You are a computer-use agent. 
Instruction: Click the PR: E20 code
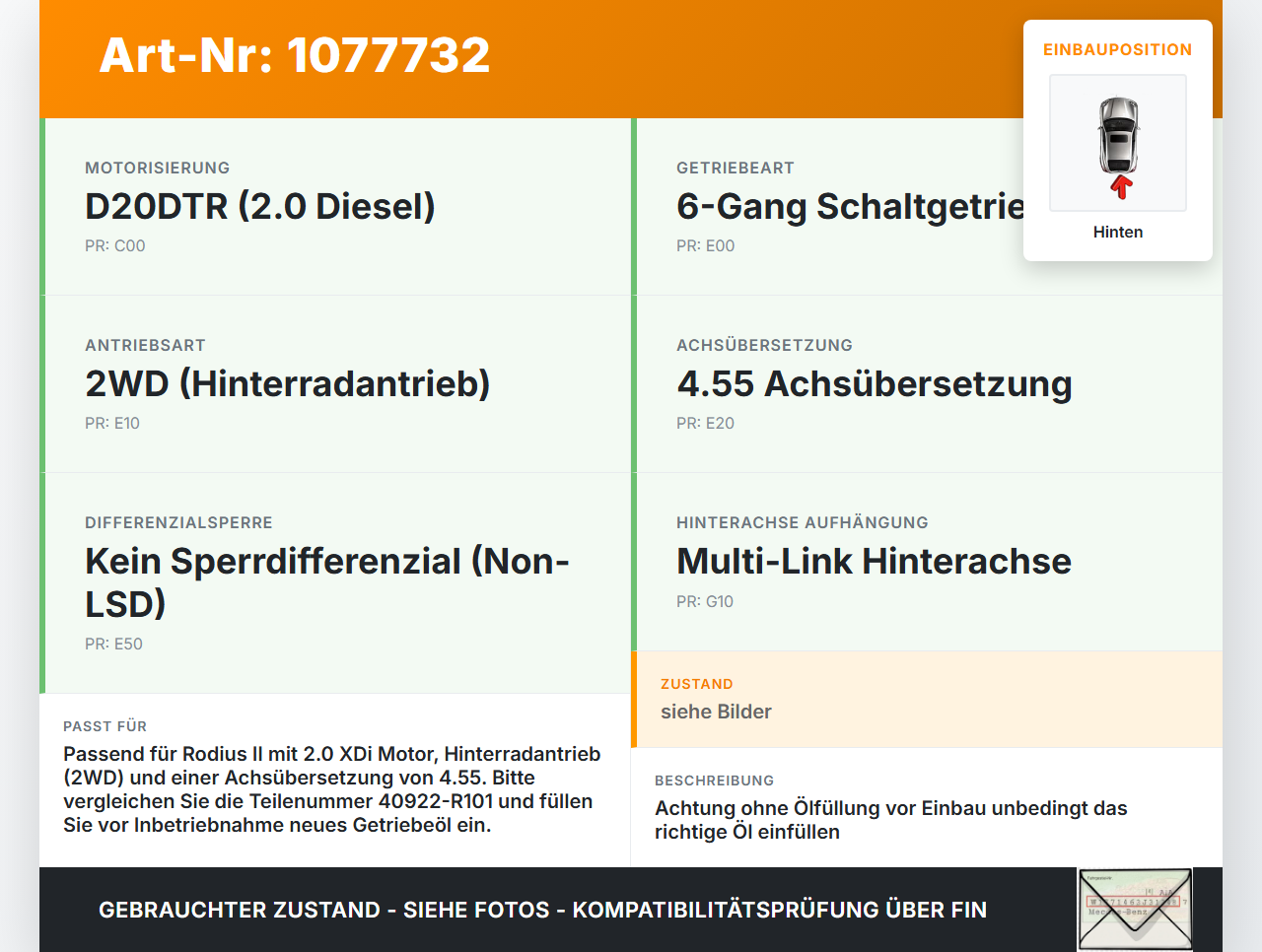(x=706, y=423)
